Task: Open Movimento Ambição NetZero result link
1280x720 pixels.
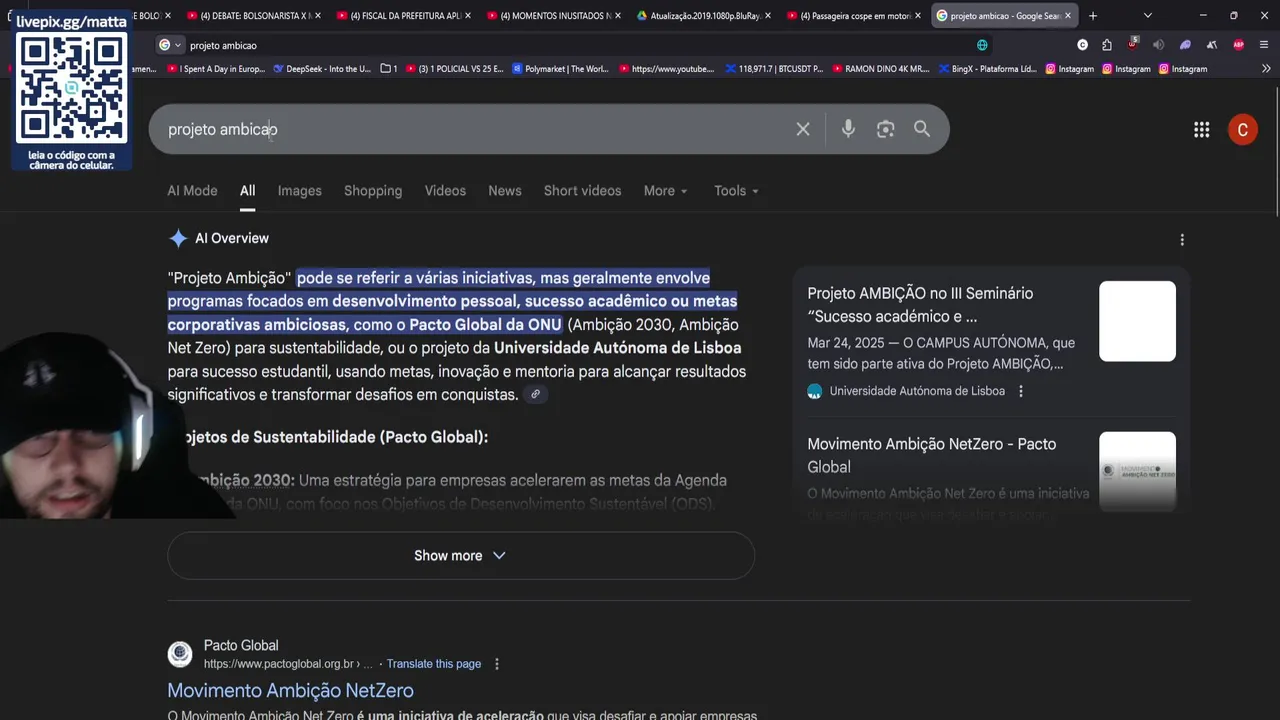Action: coord(290,691)
